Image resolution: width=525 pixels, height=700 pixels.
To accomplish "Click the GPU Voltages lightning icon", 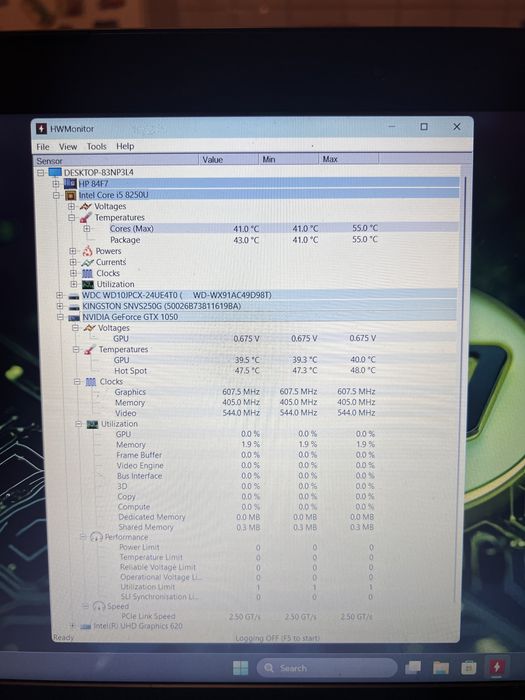I will 89,328.
